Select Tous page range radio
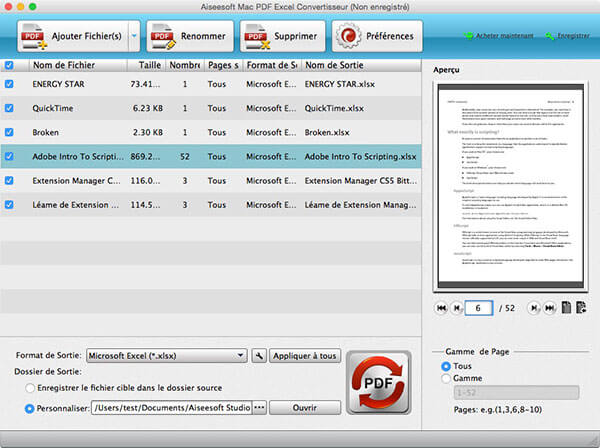The height and width of the screenshot is (448, 600). pyautogui.click(x=446, y=367)
